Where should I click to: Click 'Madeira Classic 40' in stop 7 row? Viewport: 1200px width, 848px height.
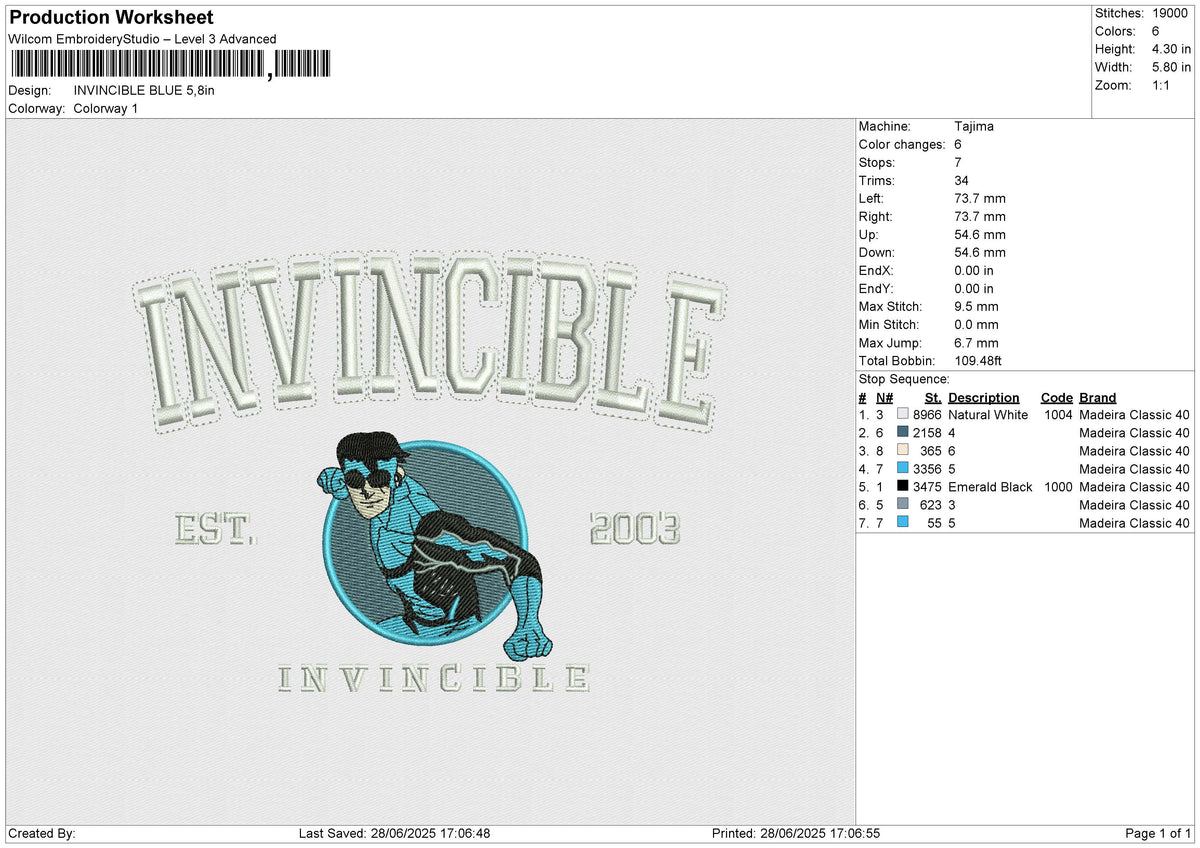[x=1135, y=522]
